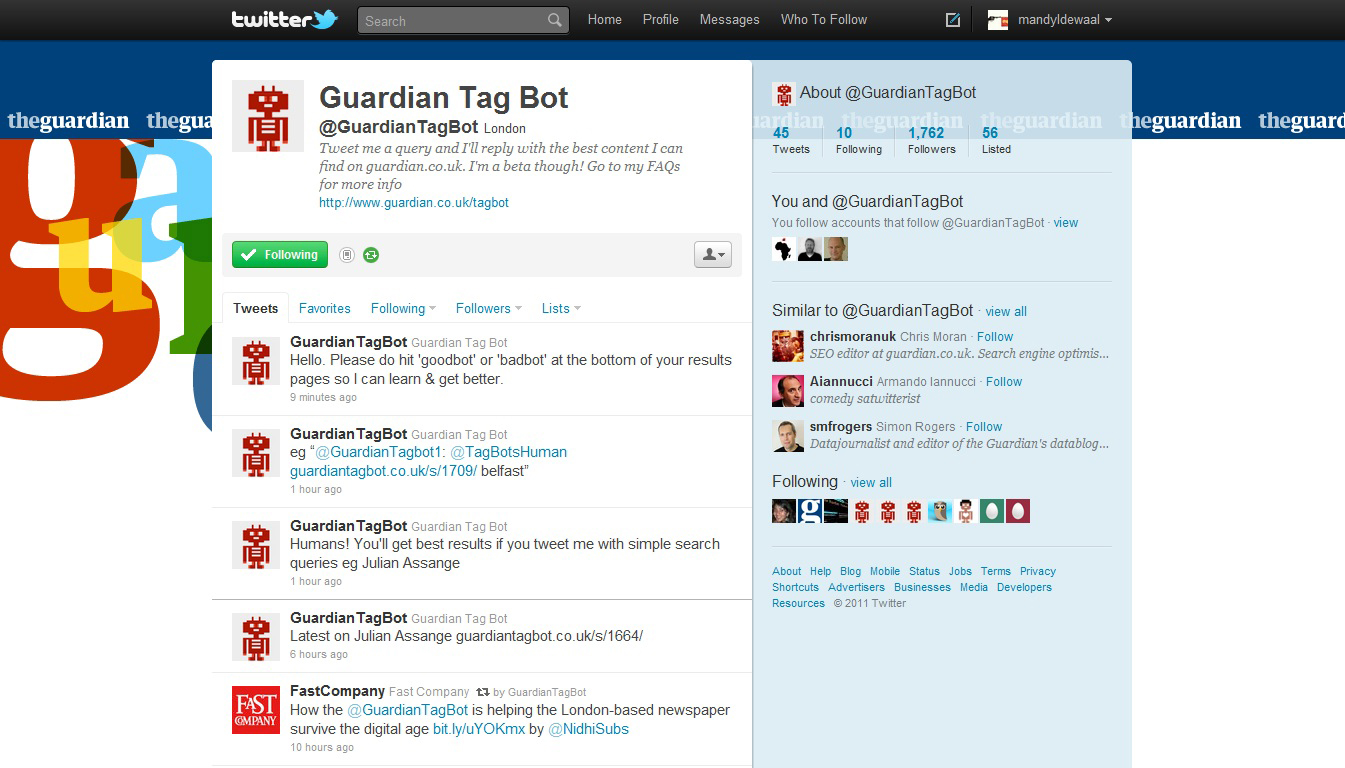Click the FastCompany logo avatar
The image size is (1345, 768).
tap(256, 710)
